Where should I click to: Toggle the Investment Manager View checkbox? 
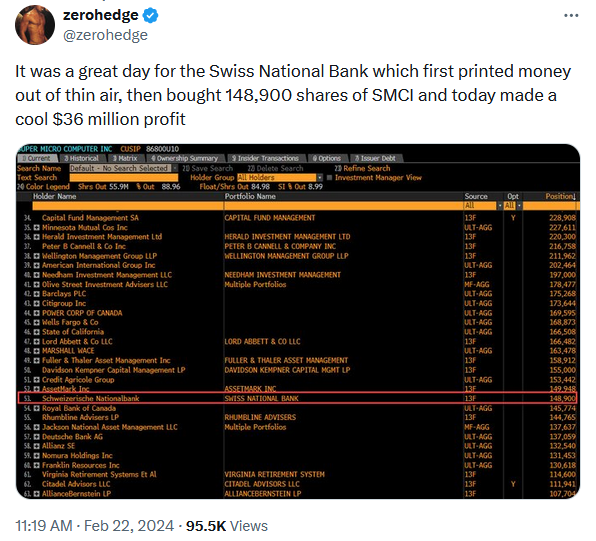click(330, 178)
